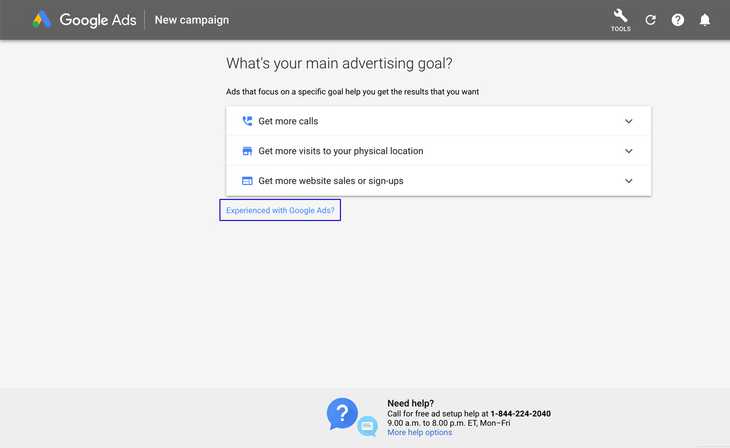Open More help options link
Viewport: 730px width, 448px height.
(419, 432)
